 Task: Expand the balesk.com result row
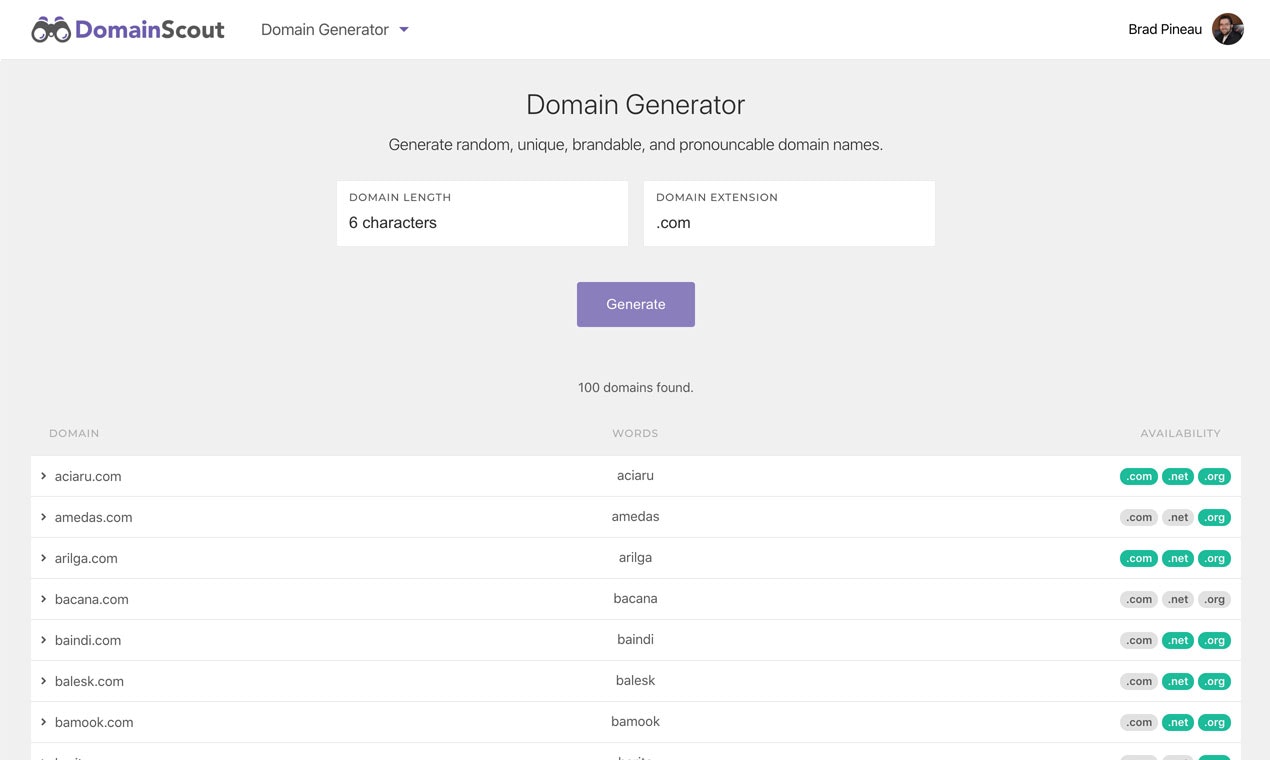[x=42, y=681]
